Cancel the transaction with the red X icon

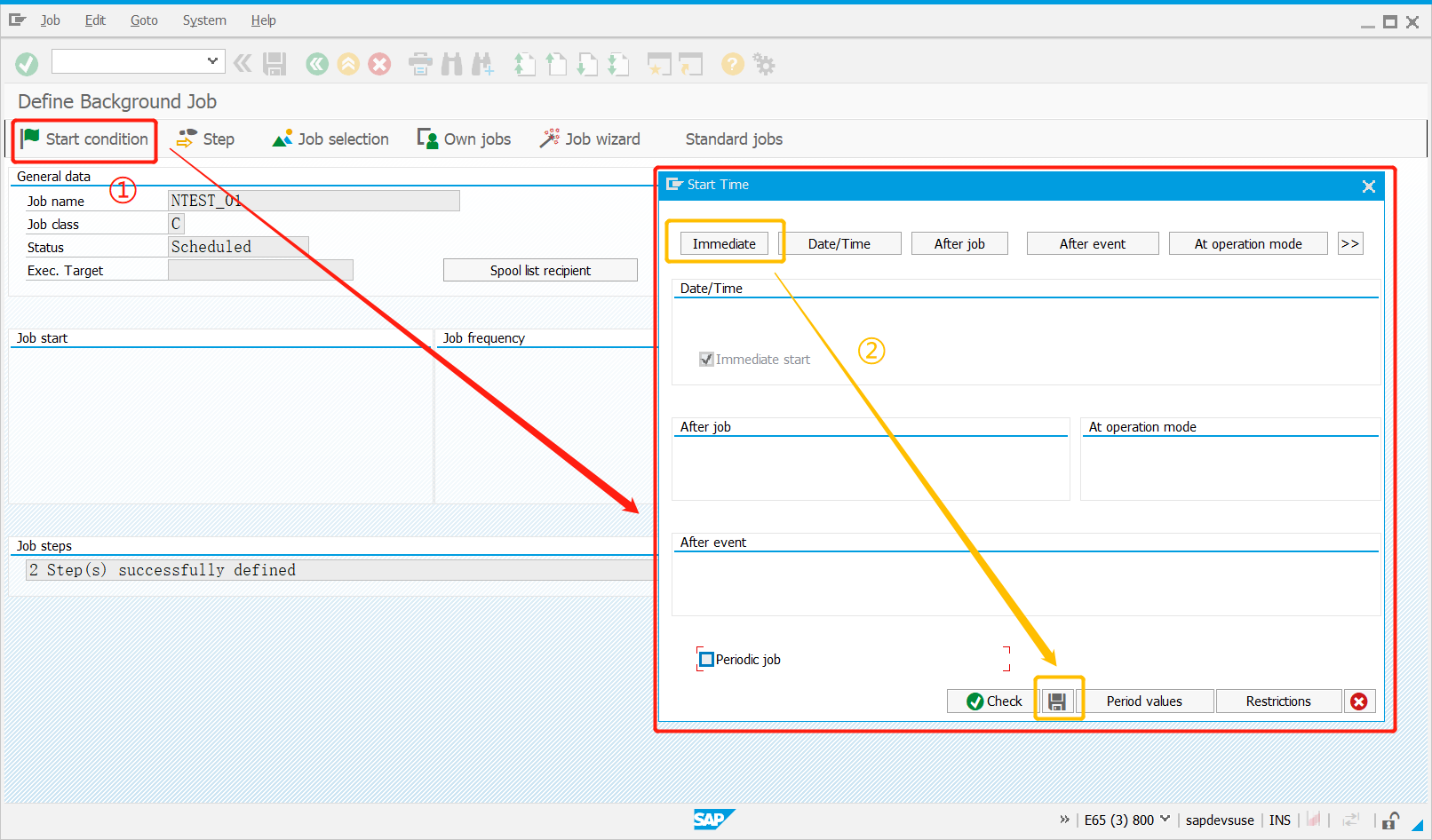pos(379,63)
